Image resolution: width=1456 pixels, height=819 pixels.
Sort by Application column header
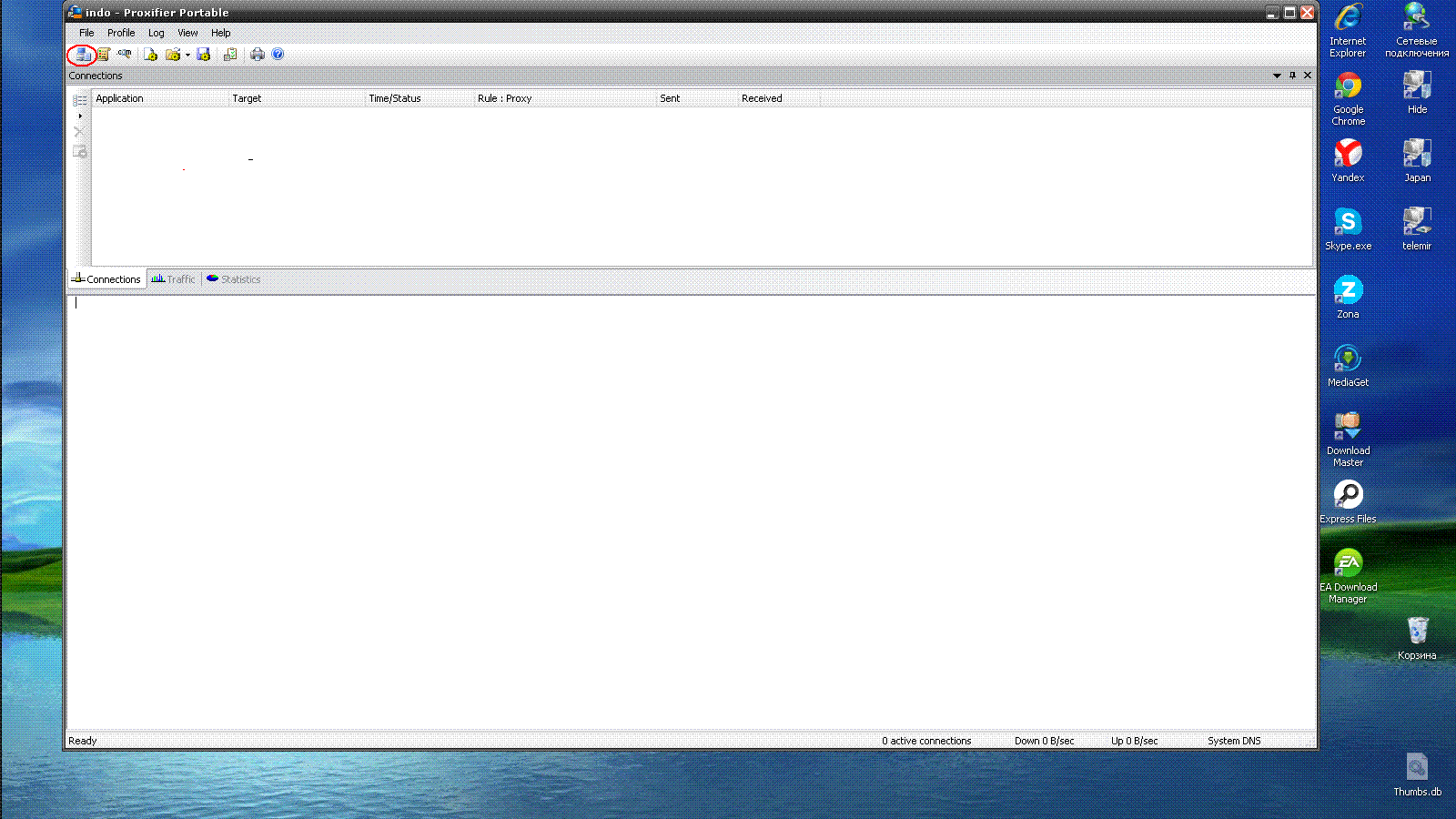point(160,98)
